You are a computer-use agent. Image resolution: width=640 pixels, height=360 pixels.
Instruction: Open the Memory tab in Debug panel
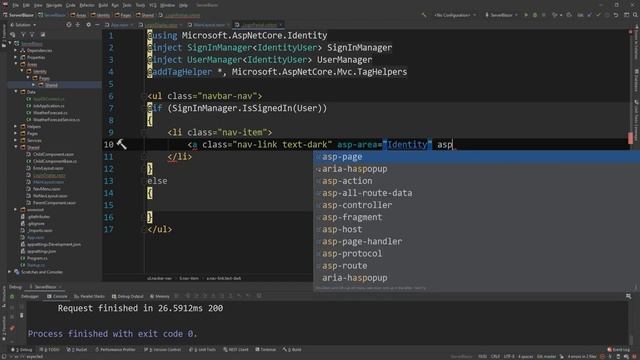click(x=160, y=296)
